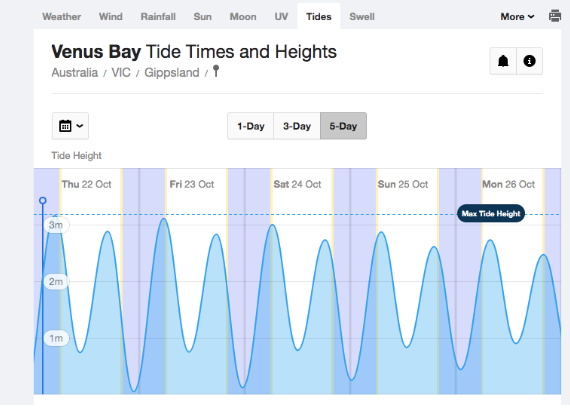The height and width of the screenshot is (408, 570).
Task: Open the Wind tab
Action: click(111, 17)
